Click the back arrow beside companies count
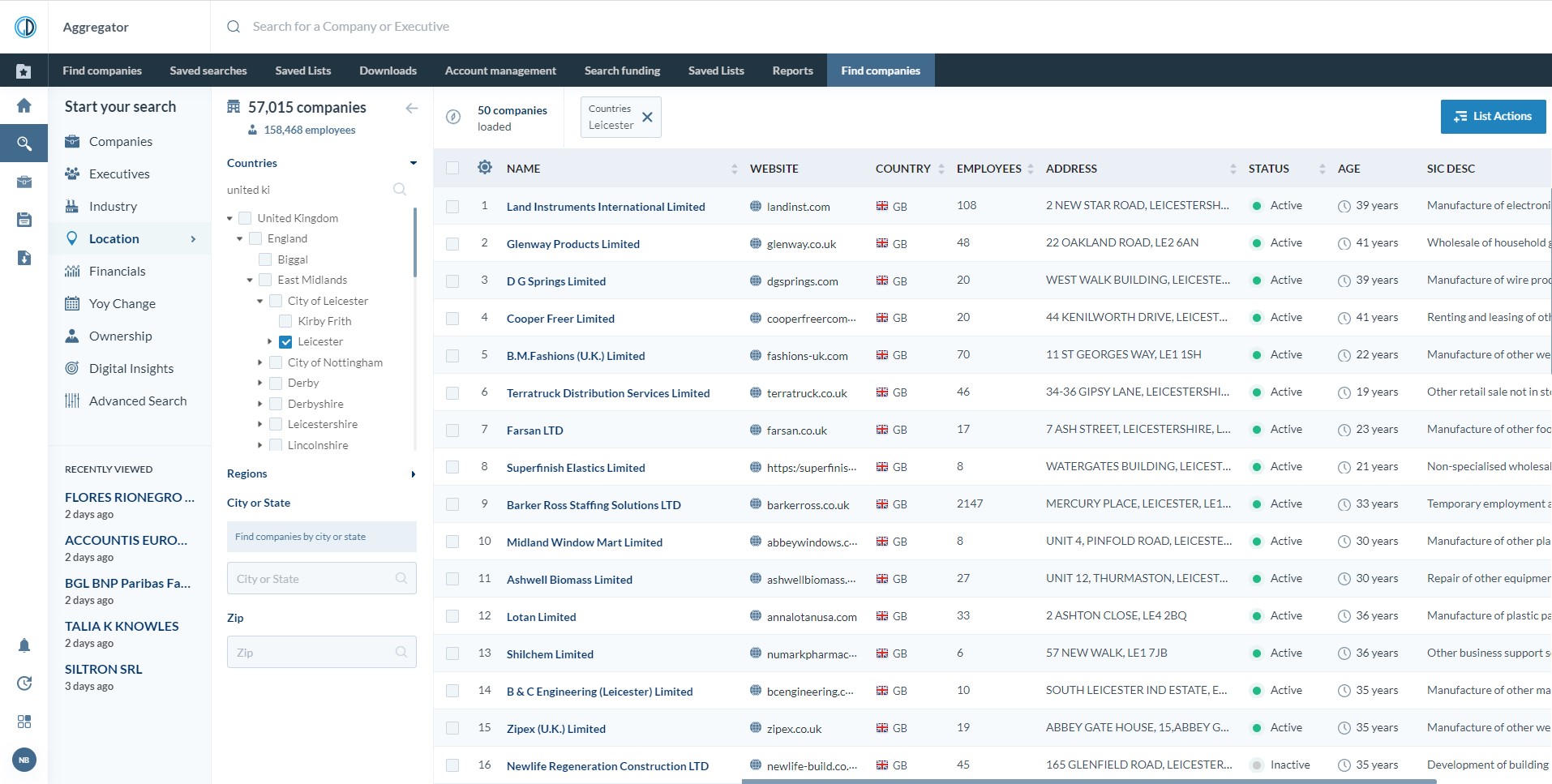Viewport: 1552px width, 784px height. pos(412,108)
